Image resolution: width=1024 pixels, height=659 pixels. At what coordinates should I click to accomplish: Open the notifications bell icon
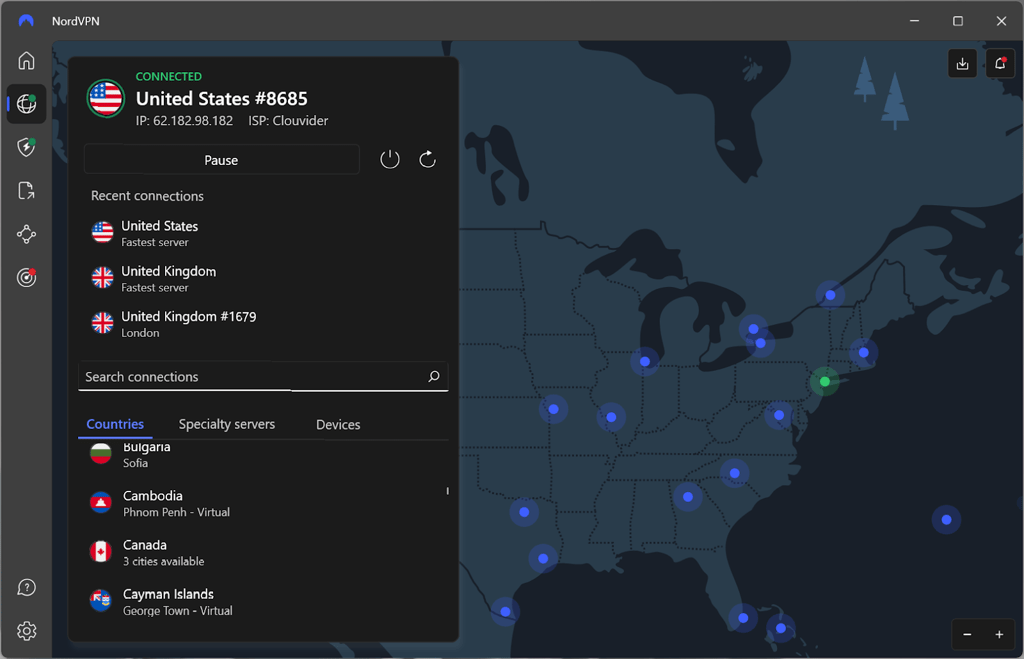click(1000, 63)
